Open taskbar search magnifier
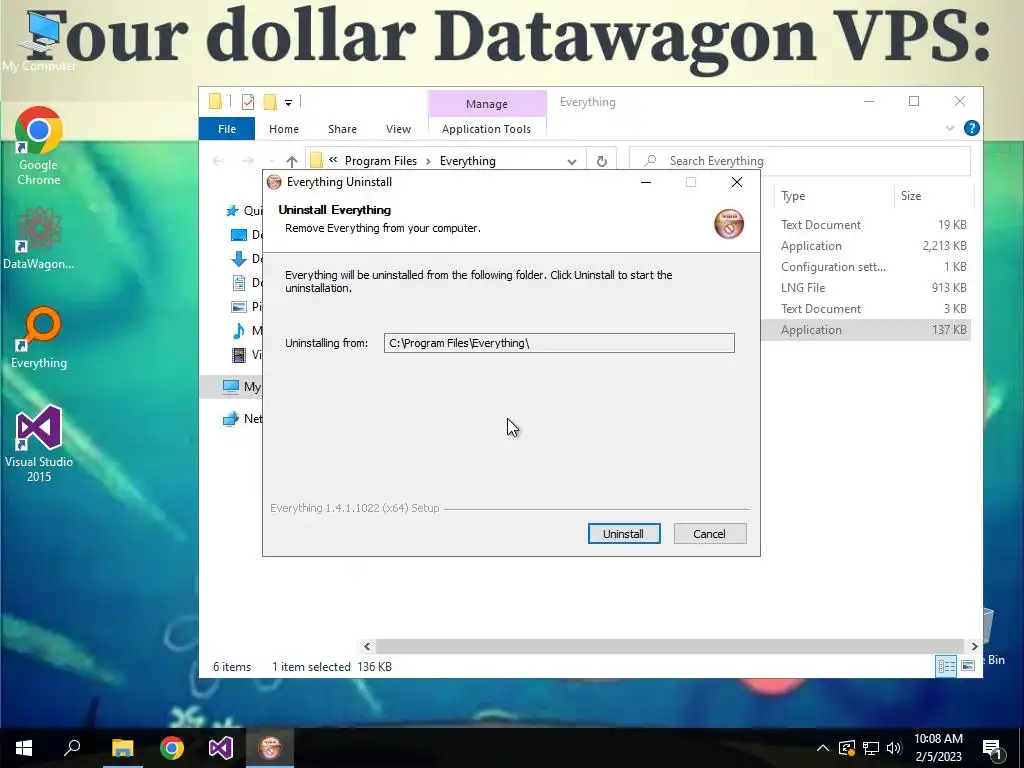The image size is (1024, 768). coord(72,748)
